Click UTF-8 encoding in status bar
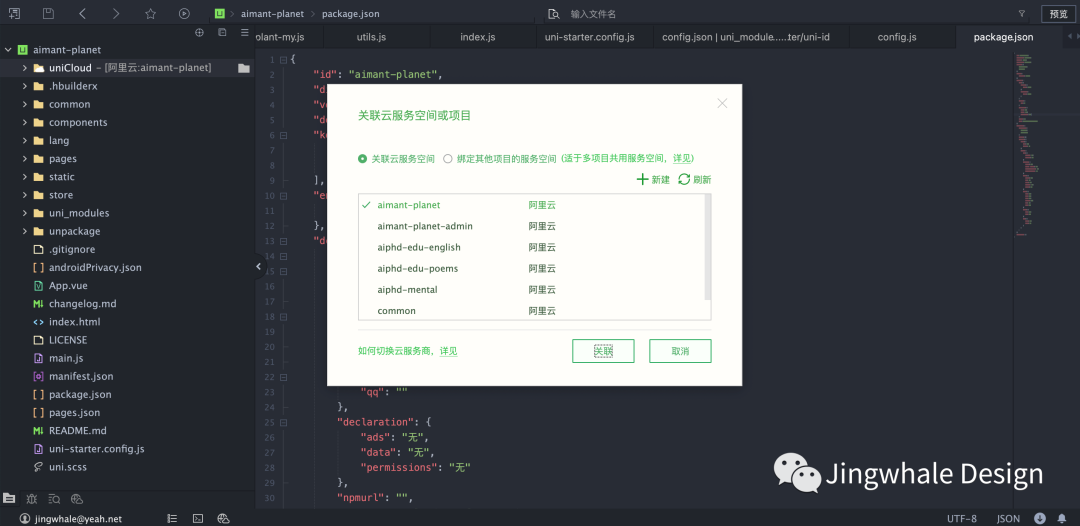This screenshot has width=1080, height=526. pos(962,518)
